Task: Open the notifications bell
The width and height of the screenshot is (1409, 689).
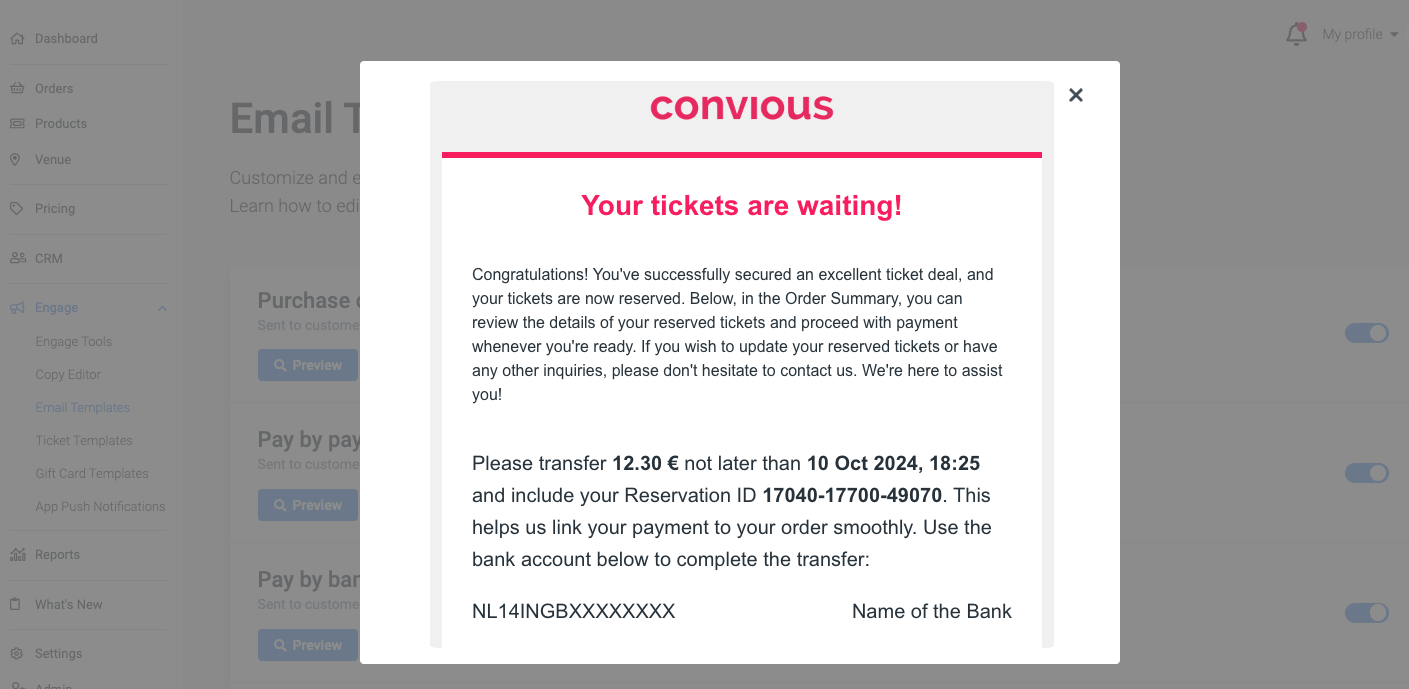Action: click(x=1296, y=35)
